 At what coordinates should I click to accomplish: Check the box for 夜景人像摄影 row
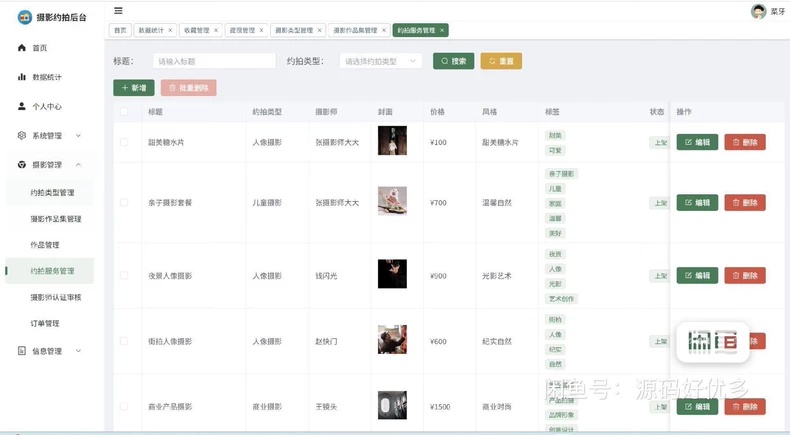point(124,276)
